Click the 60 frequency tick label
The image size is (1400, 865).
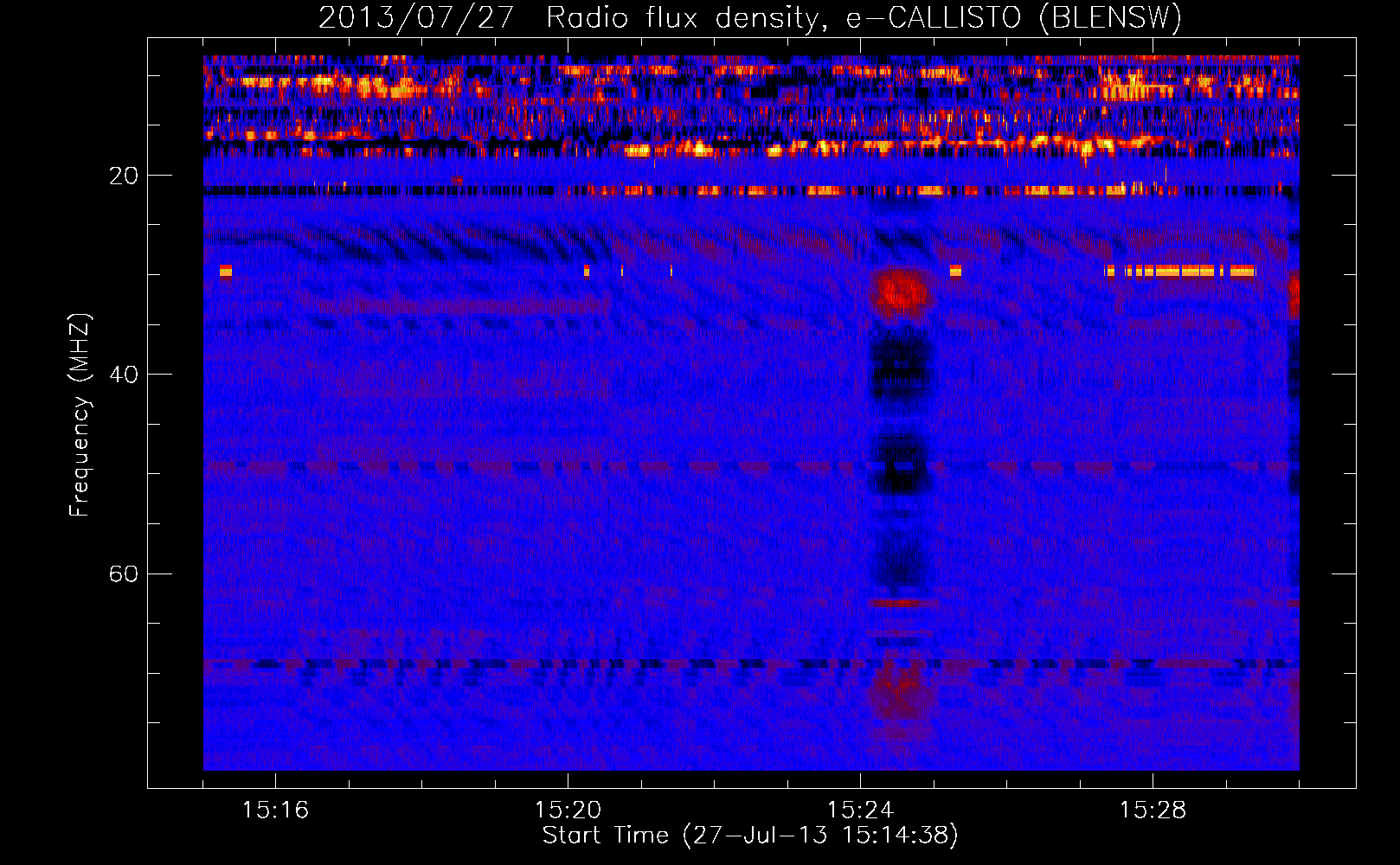[124, 573]
